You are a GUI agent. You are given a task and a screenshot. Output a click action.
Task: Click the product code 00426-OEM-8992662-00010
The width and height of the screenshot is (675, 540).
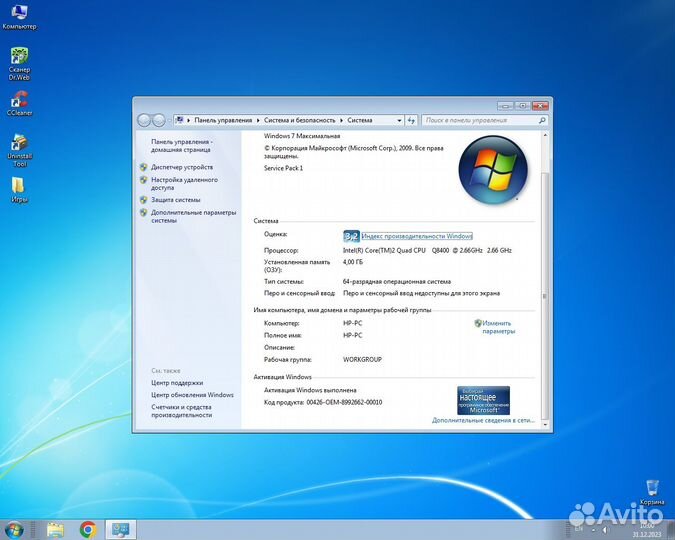[x=344, y=403]
